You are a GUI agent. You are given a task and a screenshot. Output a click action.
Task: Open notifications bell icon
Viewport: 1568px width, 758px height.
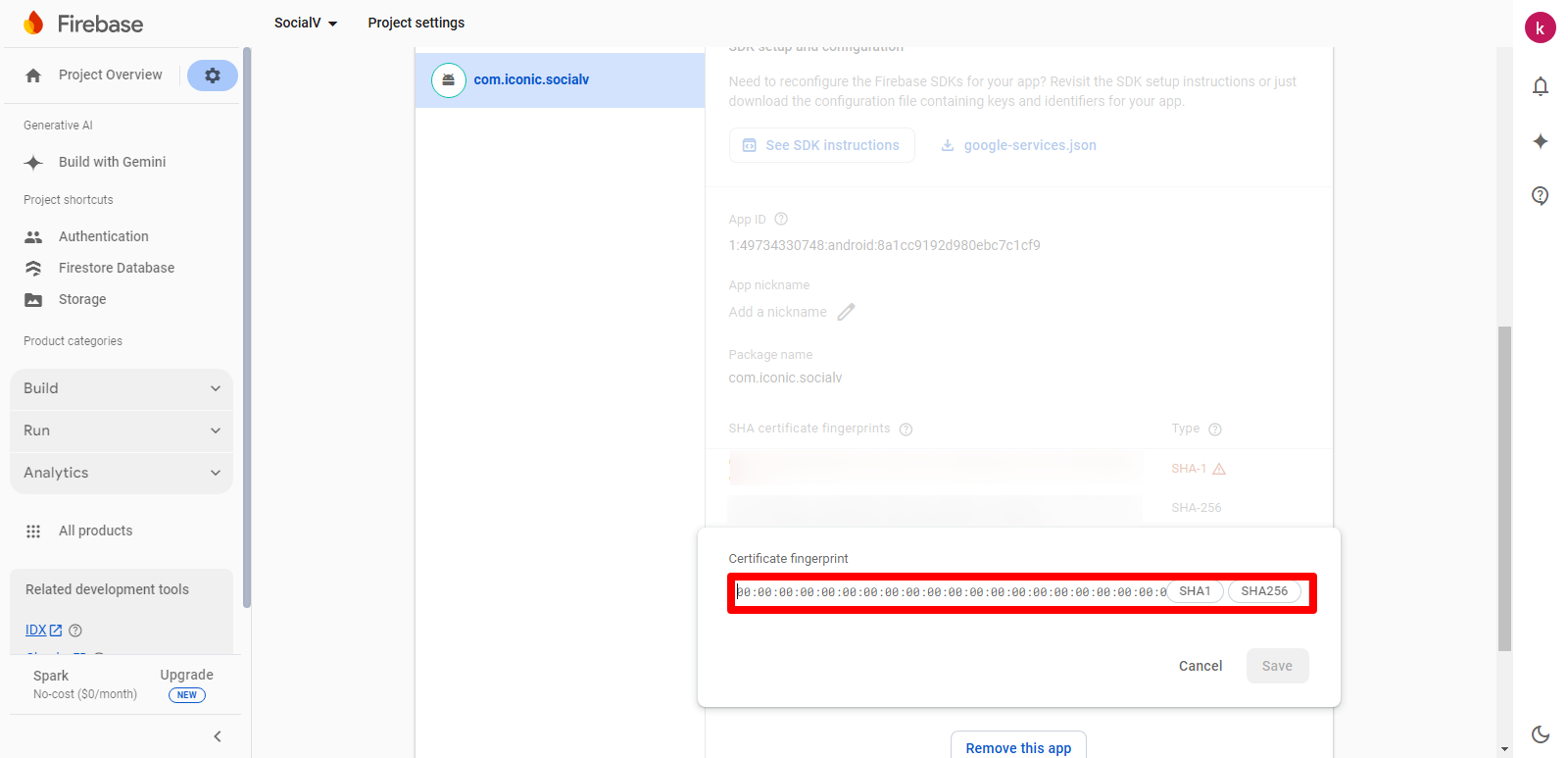(x=1540, y=86)
